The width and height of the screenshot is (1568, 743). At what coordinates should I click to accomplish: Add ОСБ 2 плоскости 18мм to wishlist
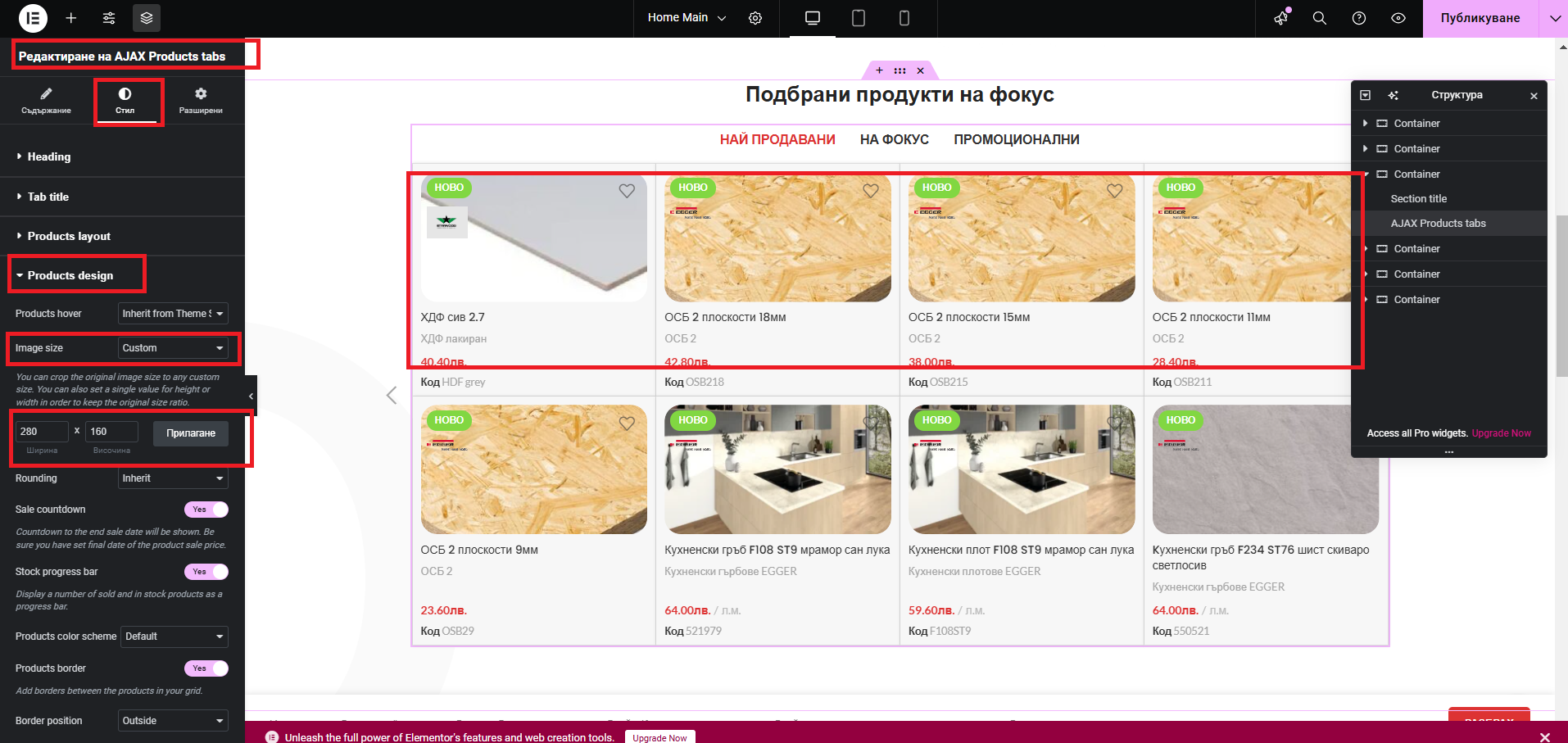pos(871,191)
